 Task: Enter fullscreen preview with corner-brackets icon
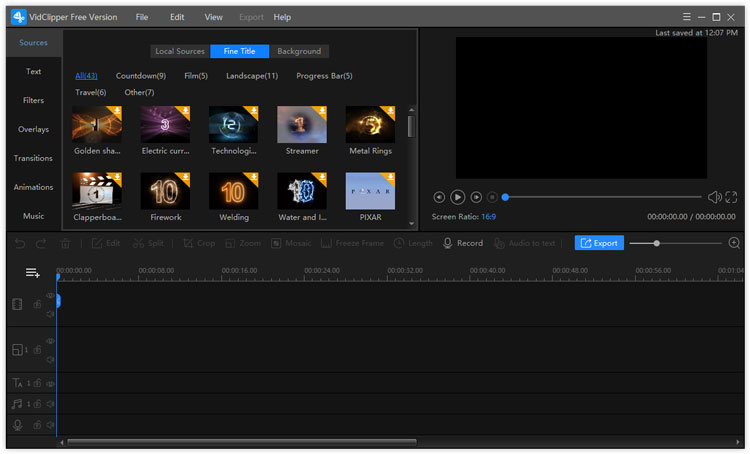pyautogui.click(x=731, y=197)
